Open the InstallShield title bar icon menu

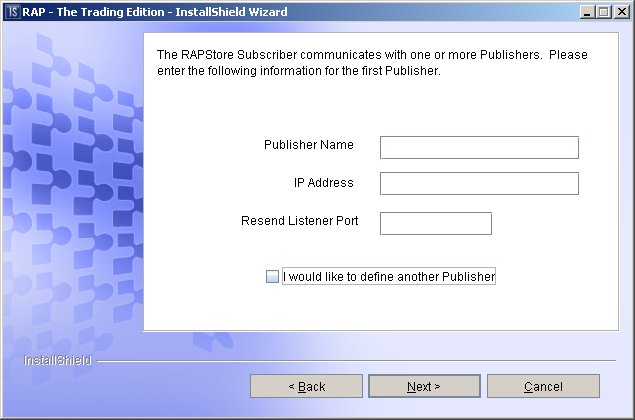[x=13, y=12]
